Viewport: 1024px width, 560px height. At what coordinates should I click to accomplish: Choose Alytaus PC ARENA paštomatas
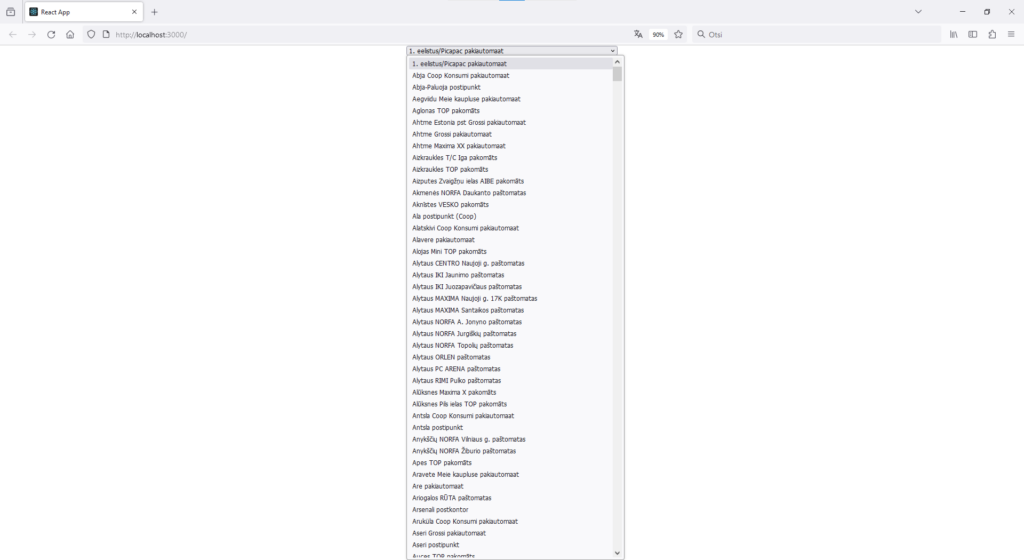[x=510, y=369]
